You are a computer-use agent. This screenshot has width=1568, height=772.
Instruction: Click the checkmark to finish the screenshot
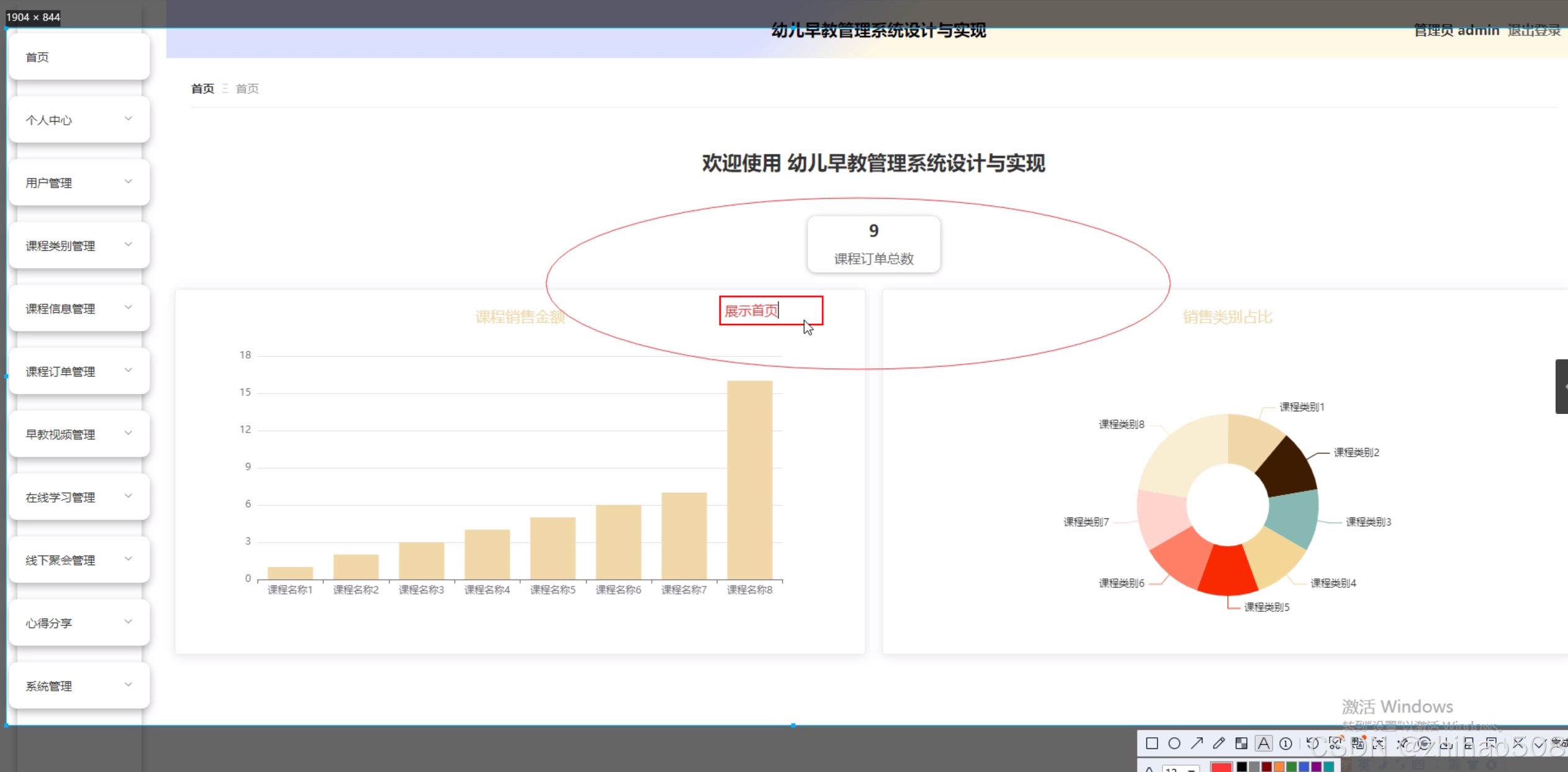click(x=1540, y=743)
